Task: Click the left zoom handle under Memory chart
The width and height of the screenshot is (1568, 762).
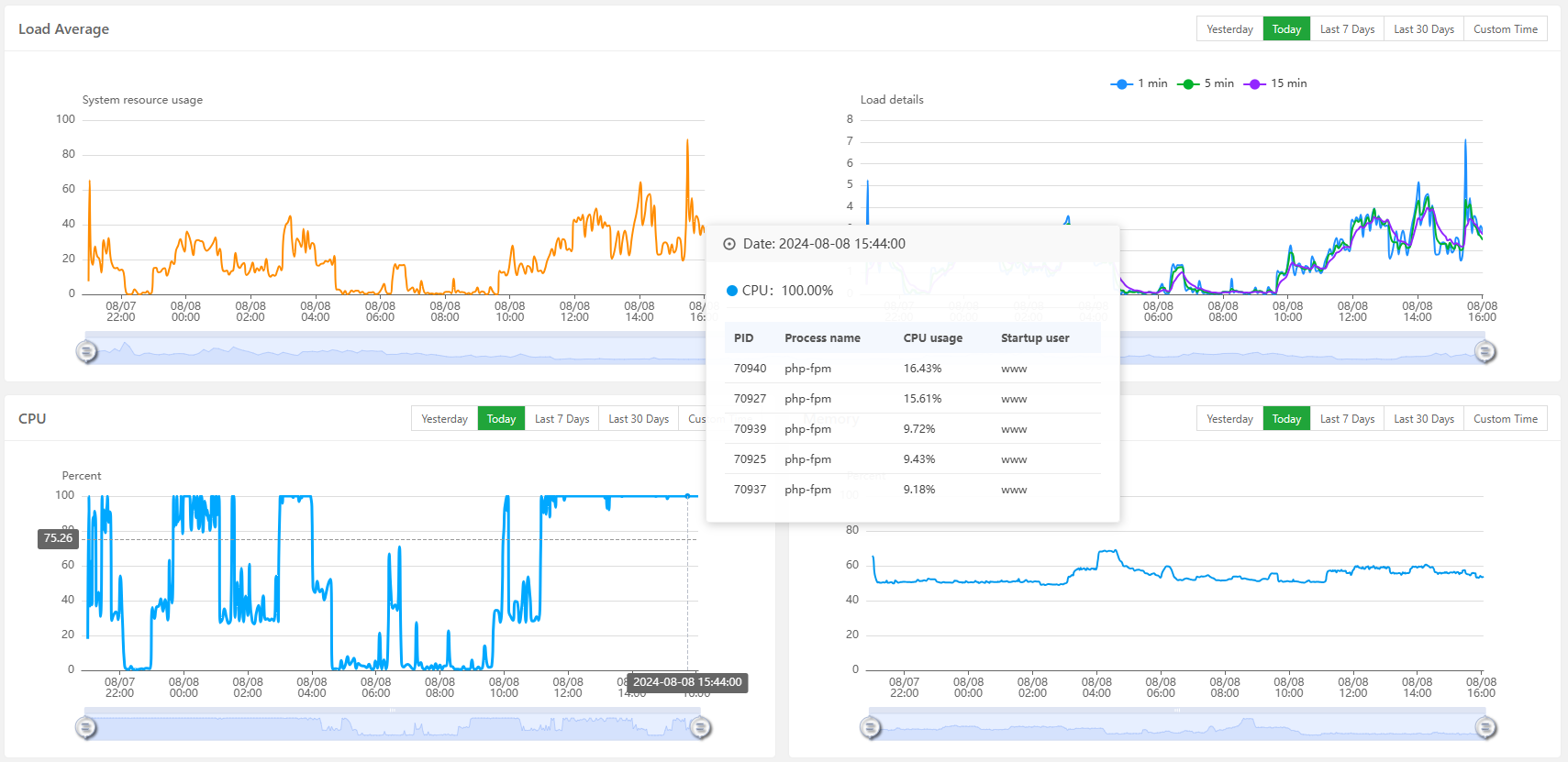Action: tap(870, 728)
